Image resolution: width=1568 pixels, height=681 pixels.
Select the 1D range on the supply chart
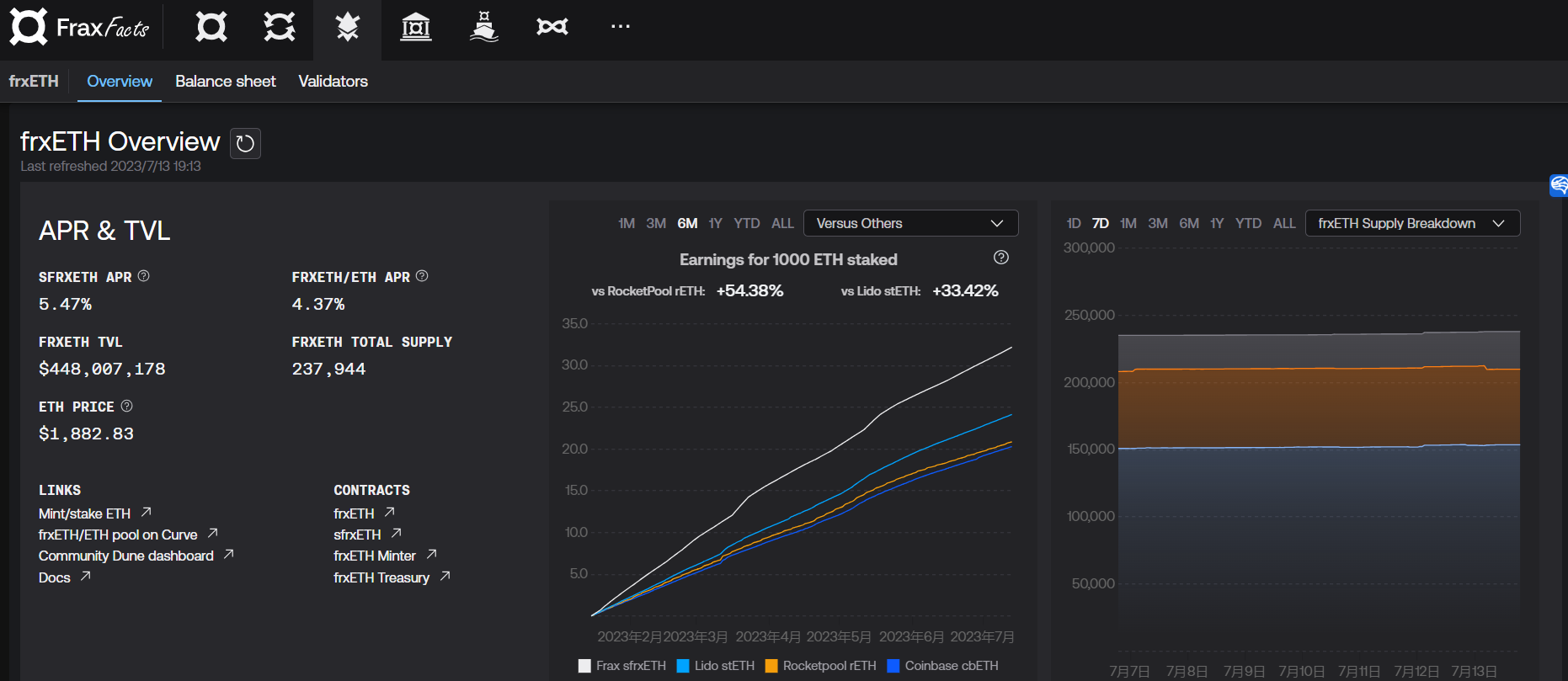[1073, 223]
